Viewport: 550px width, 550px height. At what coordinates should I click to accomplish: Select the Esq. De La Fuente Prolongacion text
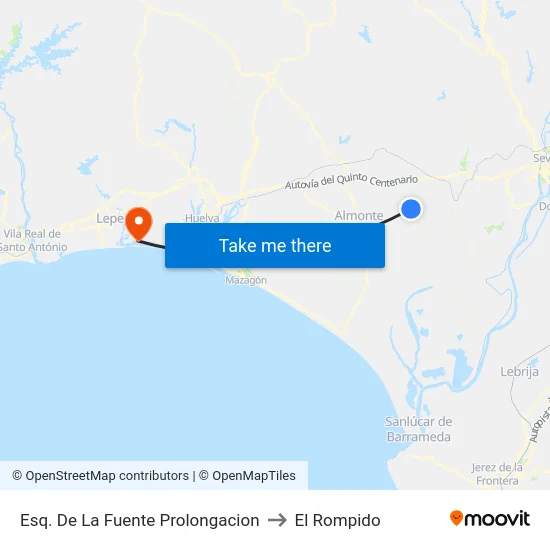[x=140, y=520]
